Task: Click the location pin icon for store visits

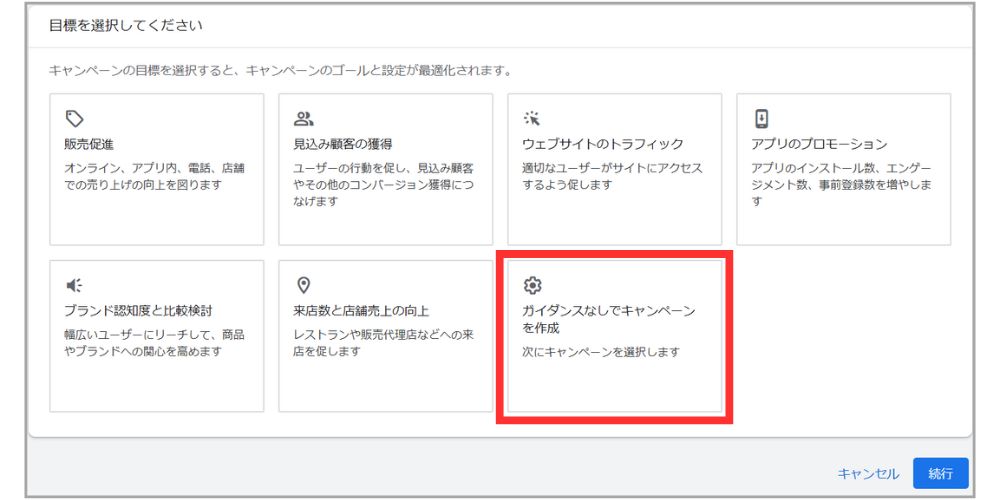Action: [303, 285]
